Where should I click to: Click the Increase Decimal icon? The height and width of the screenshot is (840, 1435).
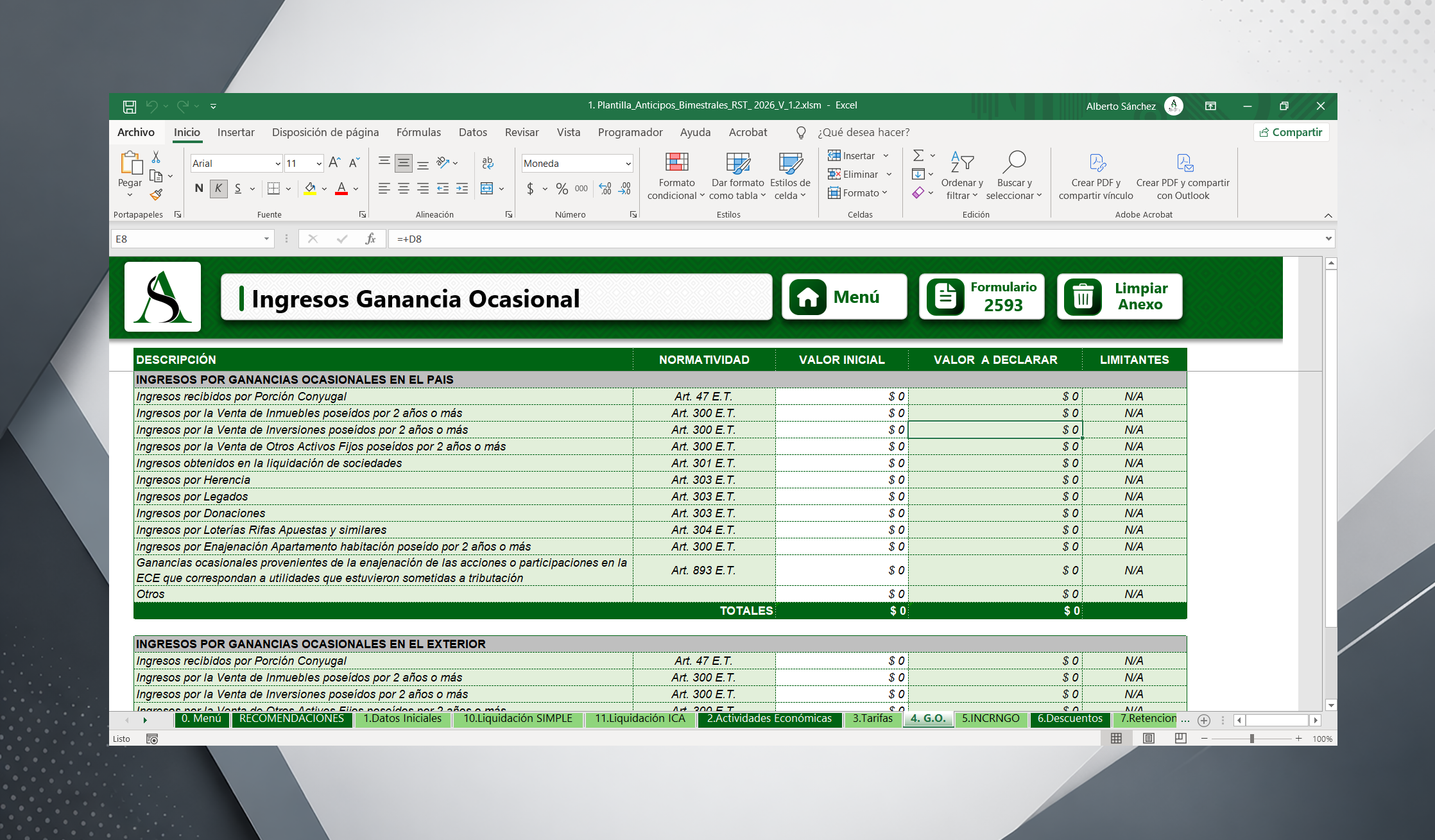(x=605, y=188)
